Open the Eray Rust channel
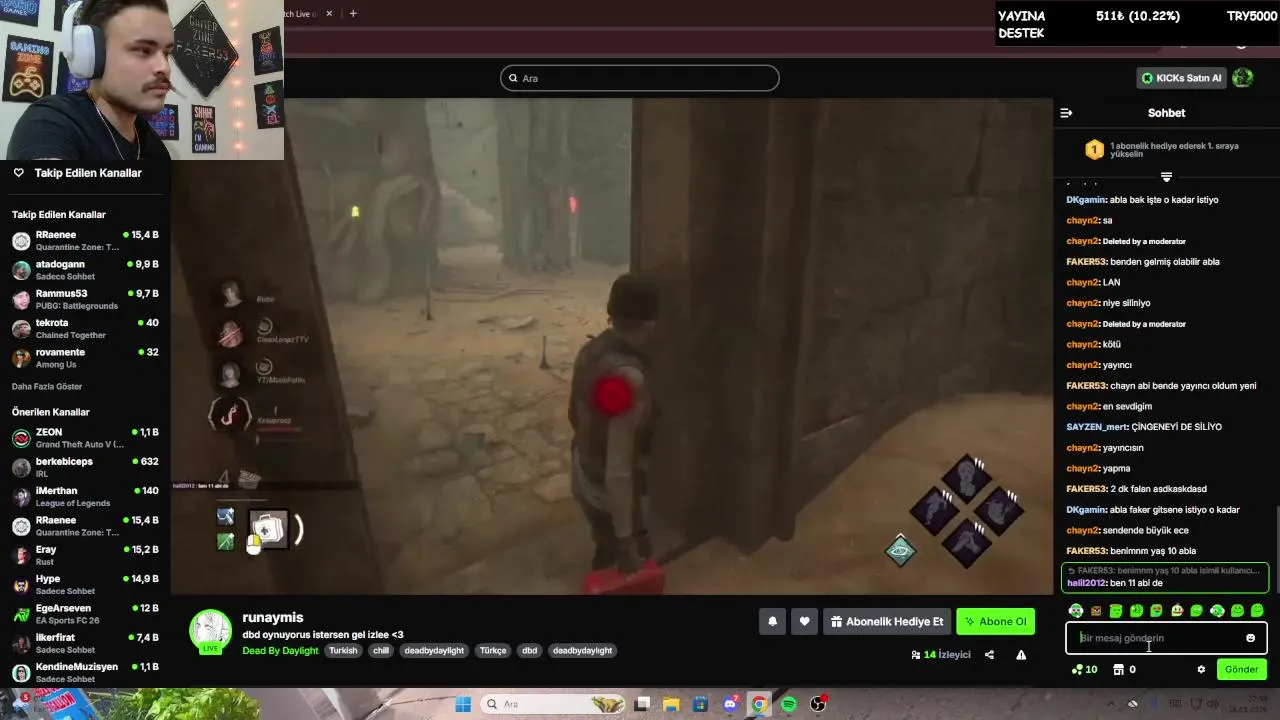The image size is (1280, 720). tap(85, 555)
